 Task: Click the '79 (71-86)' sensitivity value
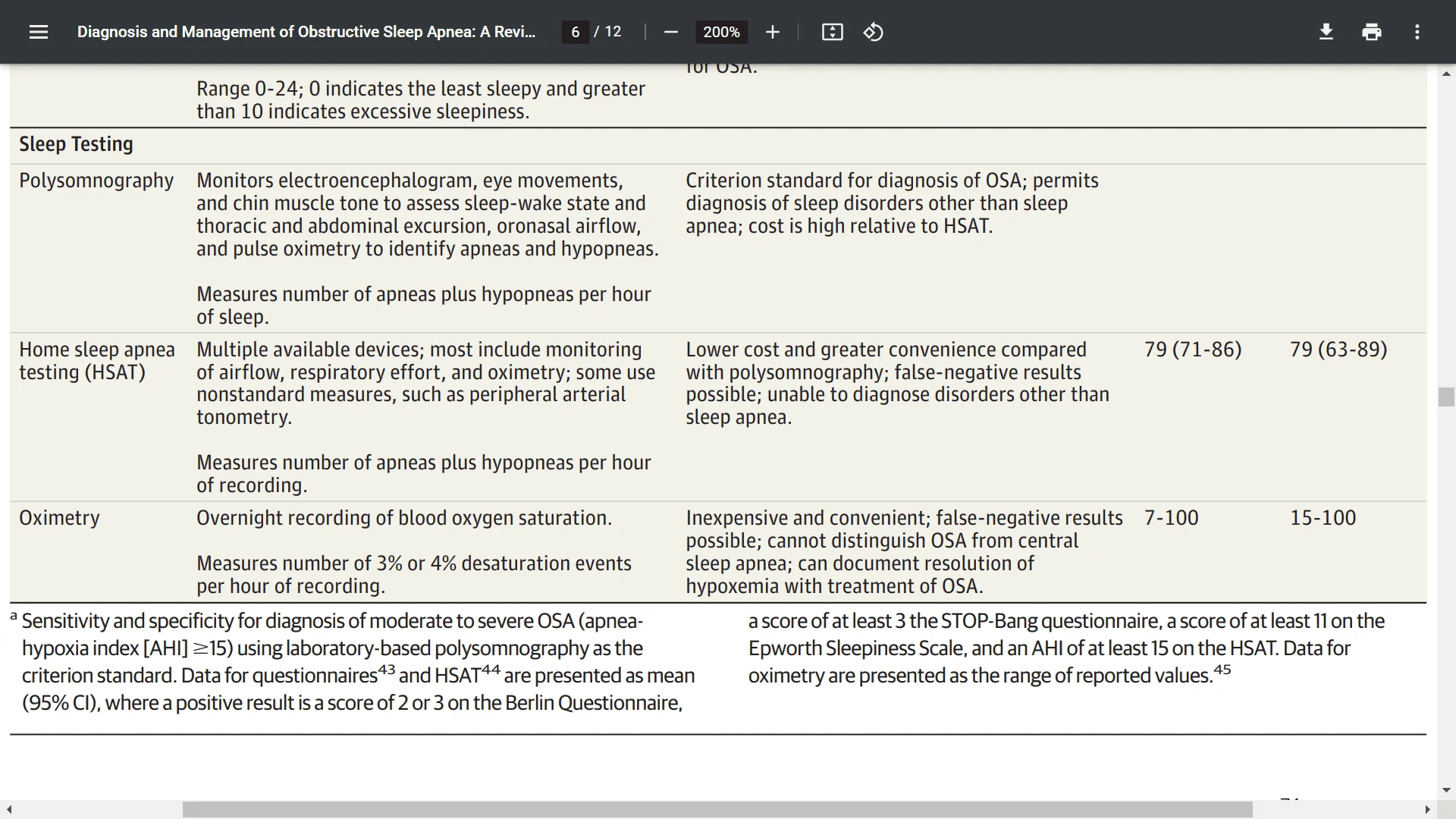tap(1193, 350)
